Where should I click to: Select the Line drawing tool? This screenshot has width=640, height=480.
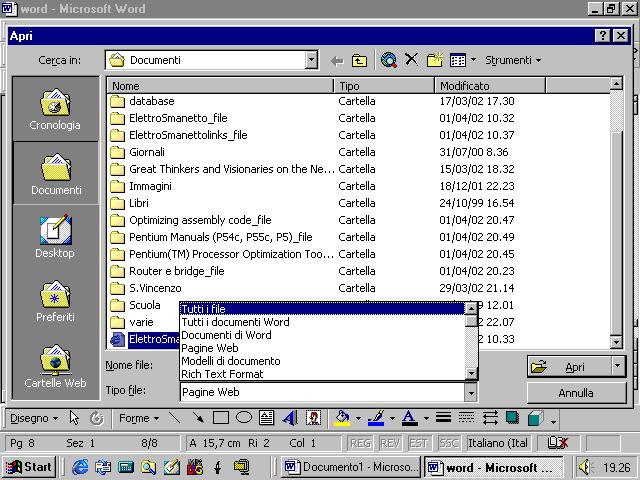click(x=175, y=418)
